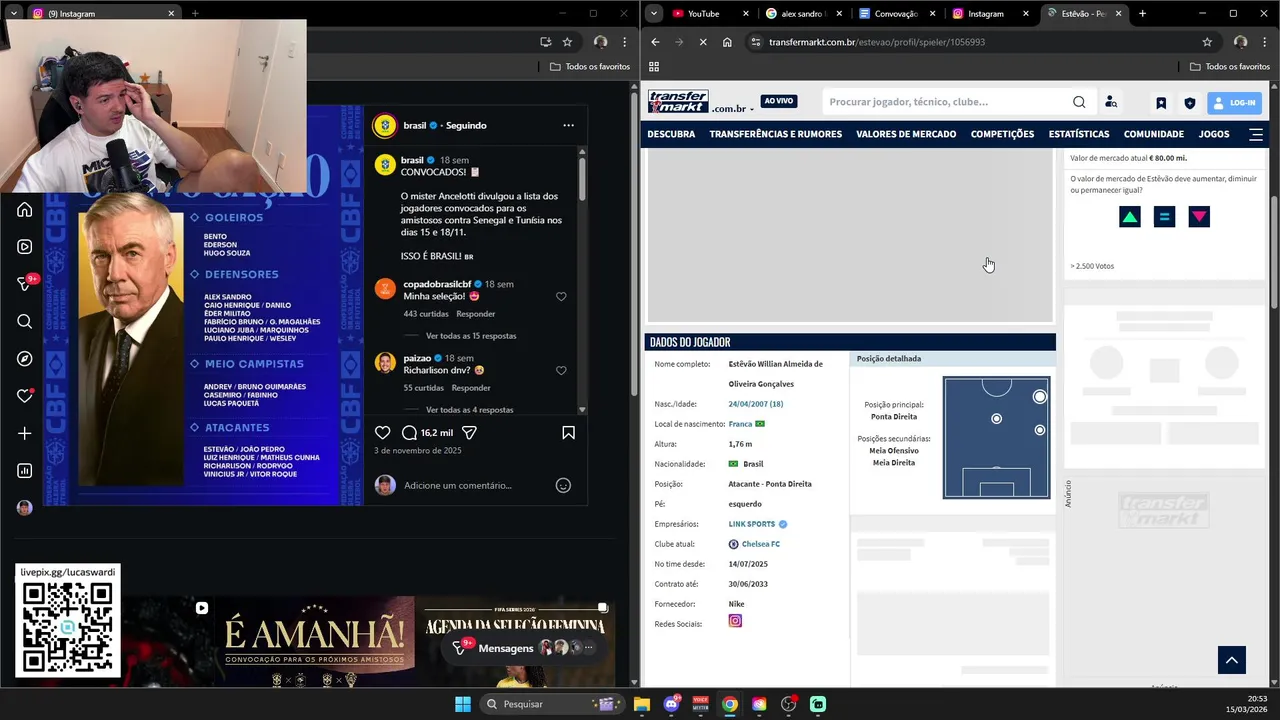The height and width of the screenshot is (720, 1280).
Task: Click the AO VIVO button
Action: 778,101
